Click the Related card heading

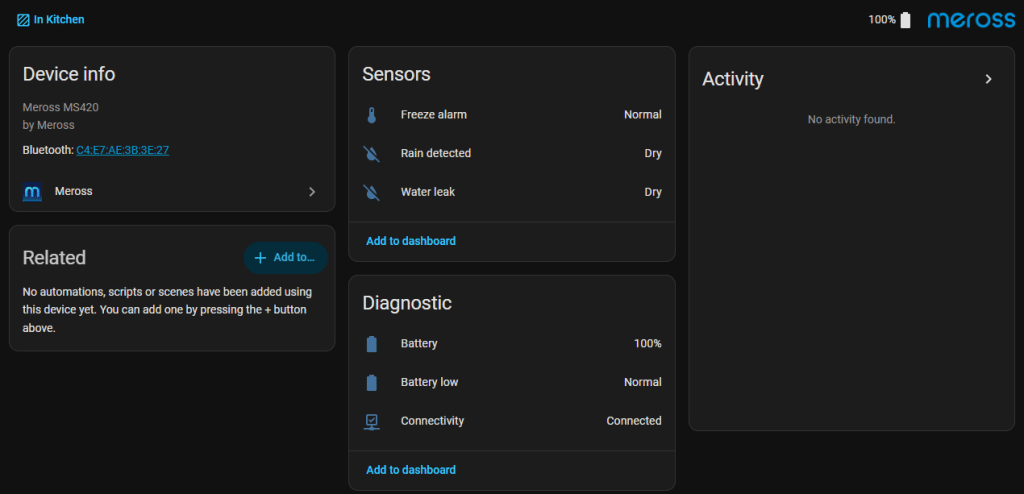[x=54, y=258]
